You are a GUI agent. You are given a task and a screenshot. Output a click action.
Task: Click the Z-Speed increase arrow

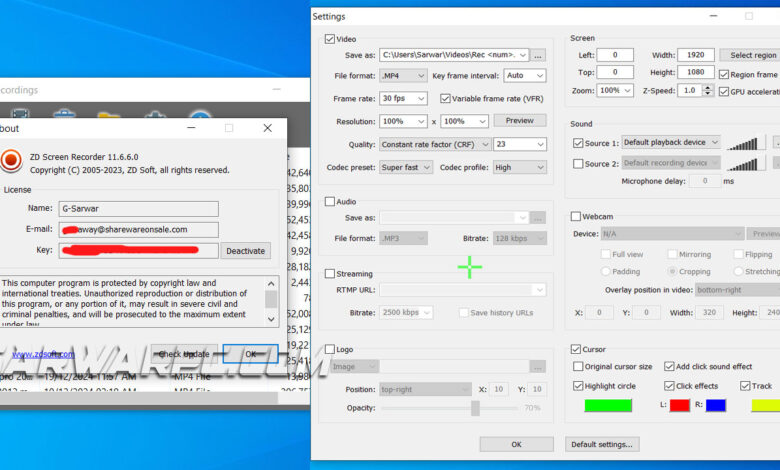coord(708,88)
